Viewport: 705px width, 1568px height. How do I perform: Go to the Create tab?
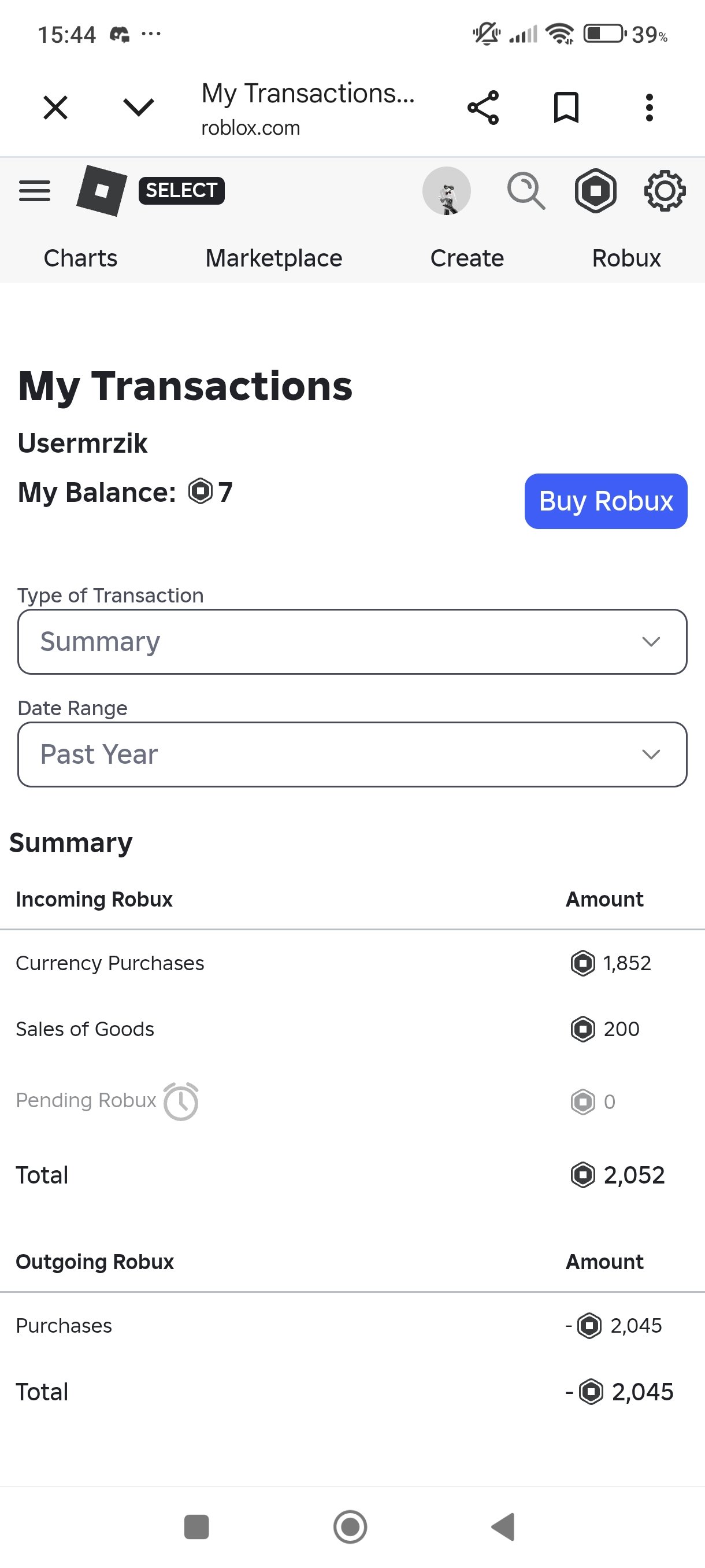(467, 258)
